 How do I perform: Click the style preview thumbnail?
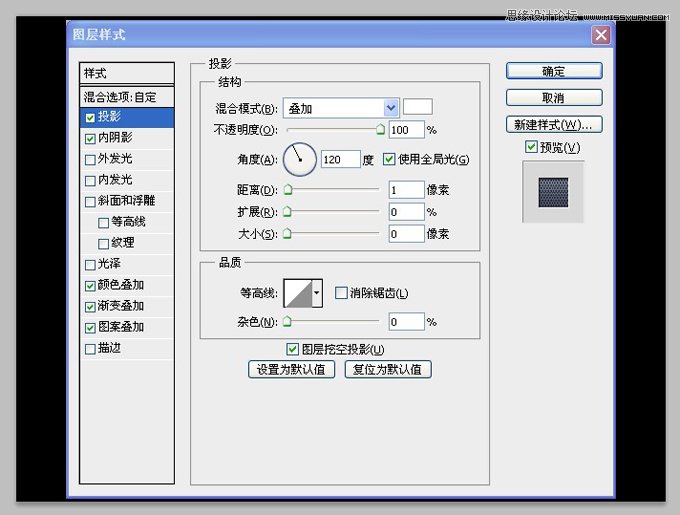[553, 192]
